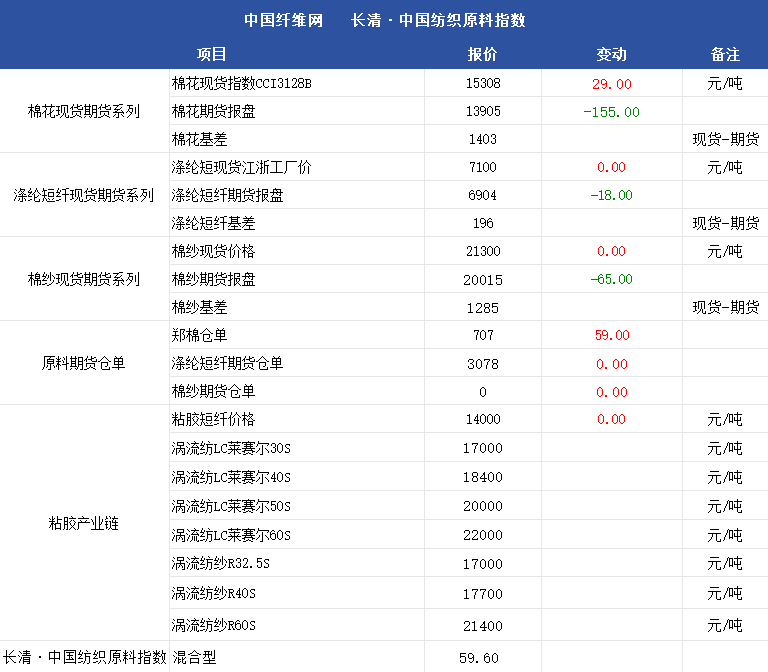Select the -155.00 change value
The width and height of the screenshot is (768, 672).
[x=611, y=112]
